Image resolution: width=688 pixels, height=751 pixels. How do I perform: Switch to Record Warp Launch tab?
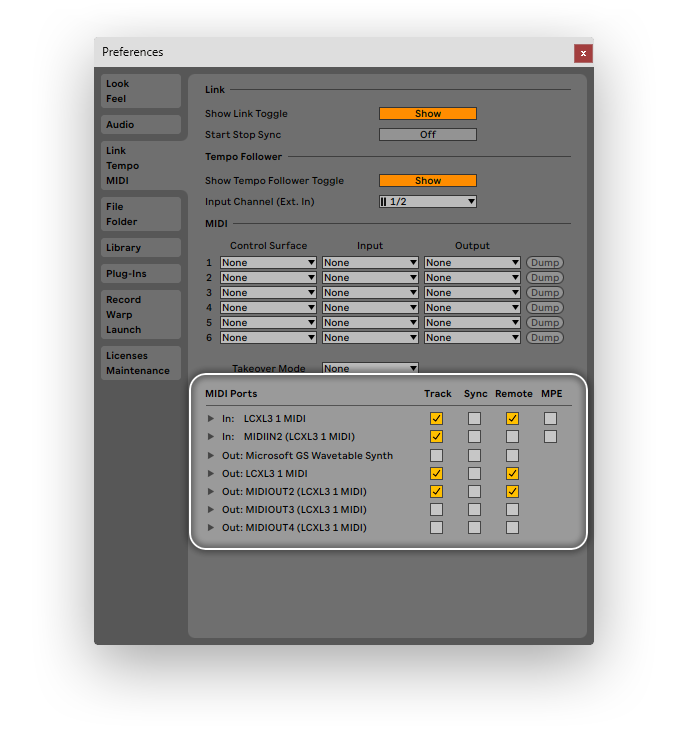(141, 314)
